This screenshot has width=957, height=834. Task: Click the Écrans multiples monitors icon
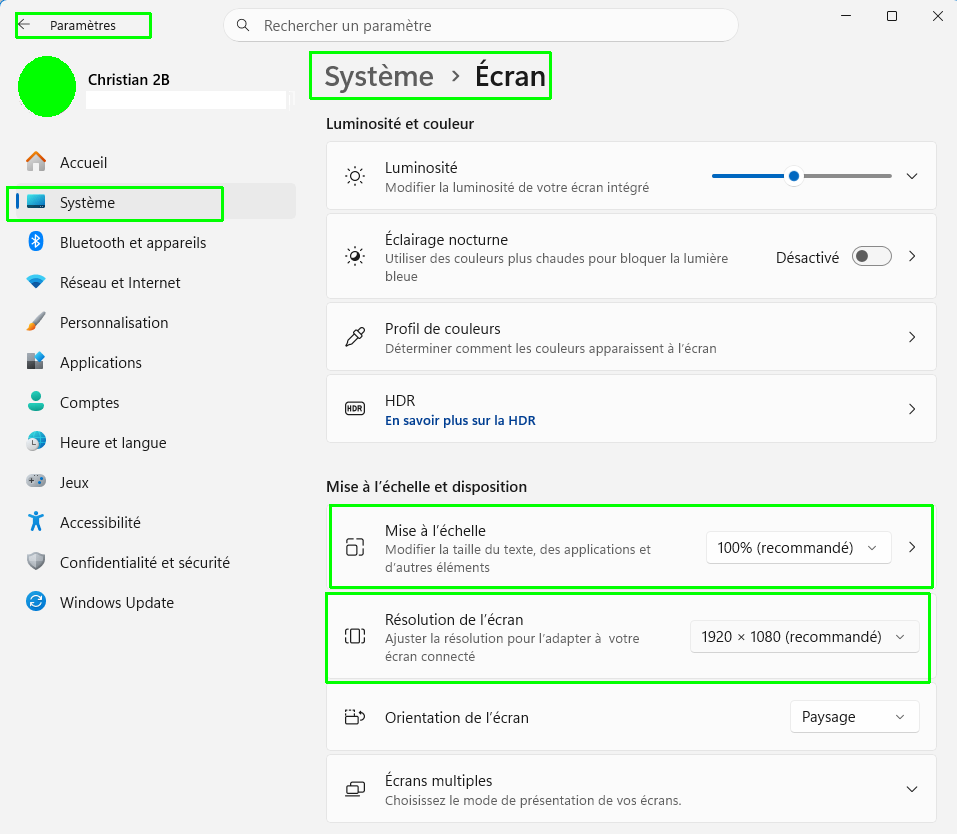[355, 789]
